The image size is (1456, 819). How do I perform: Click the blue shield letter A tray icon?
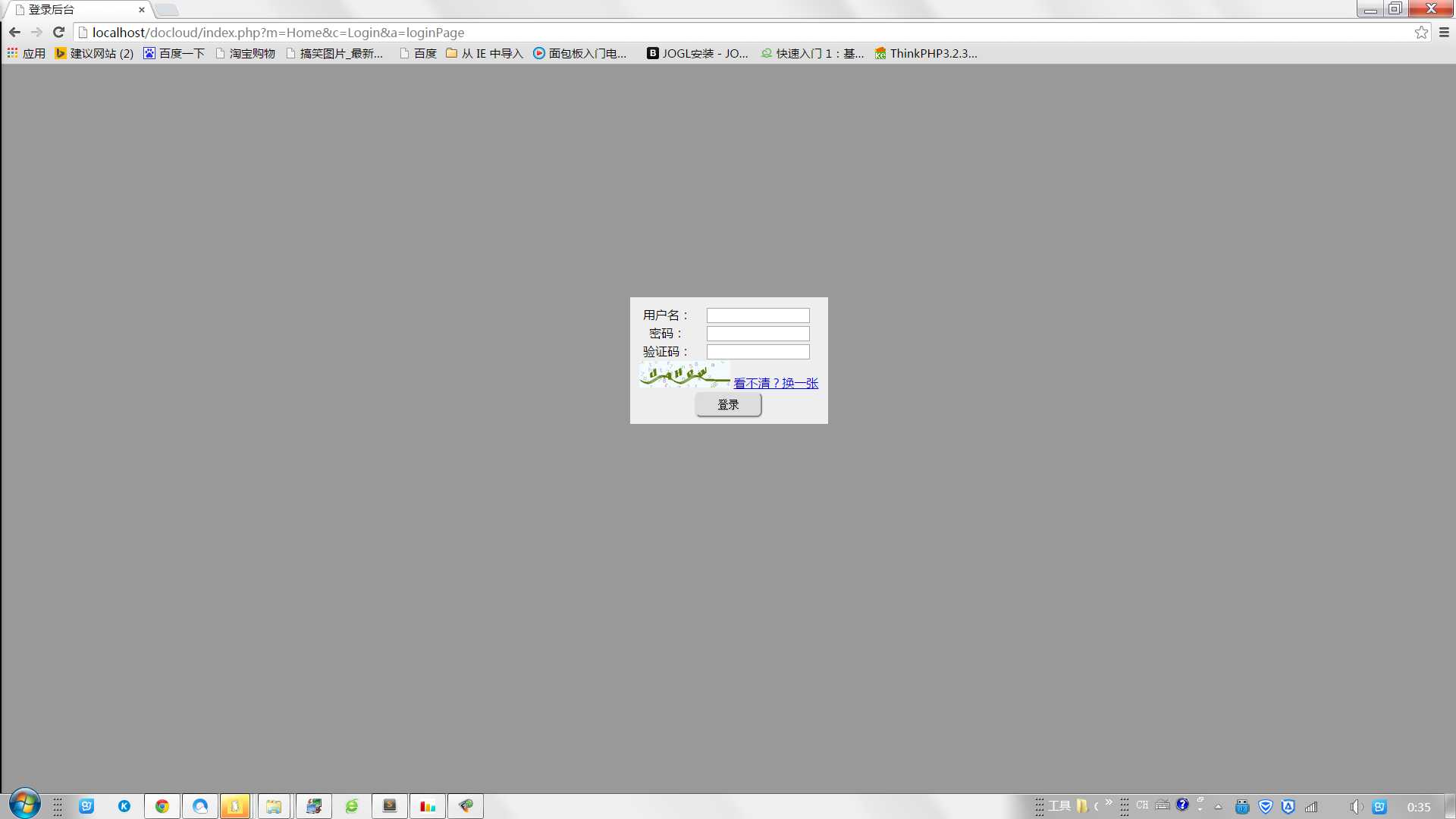tap(1288, 807)
